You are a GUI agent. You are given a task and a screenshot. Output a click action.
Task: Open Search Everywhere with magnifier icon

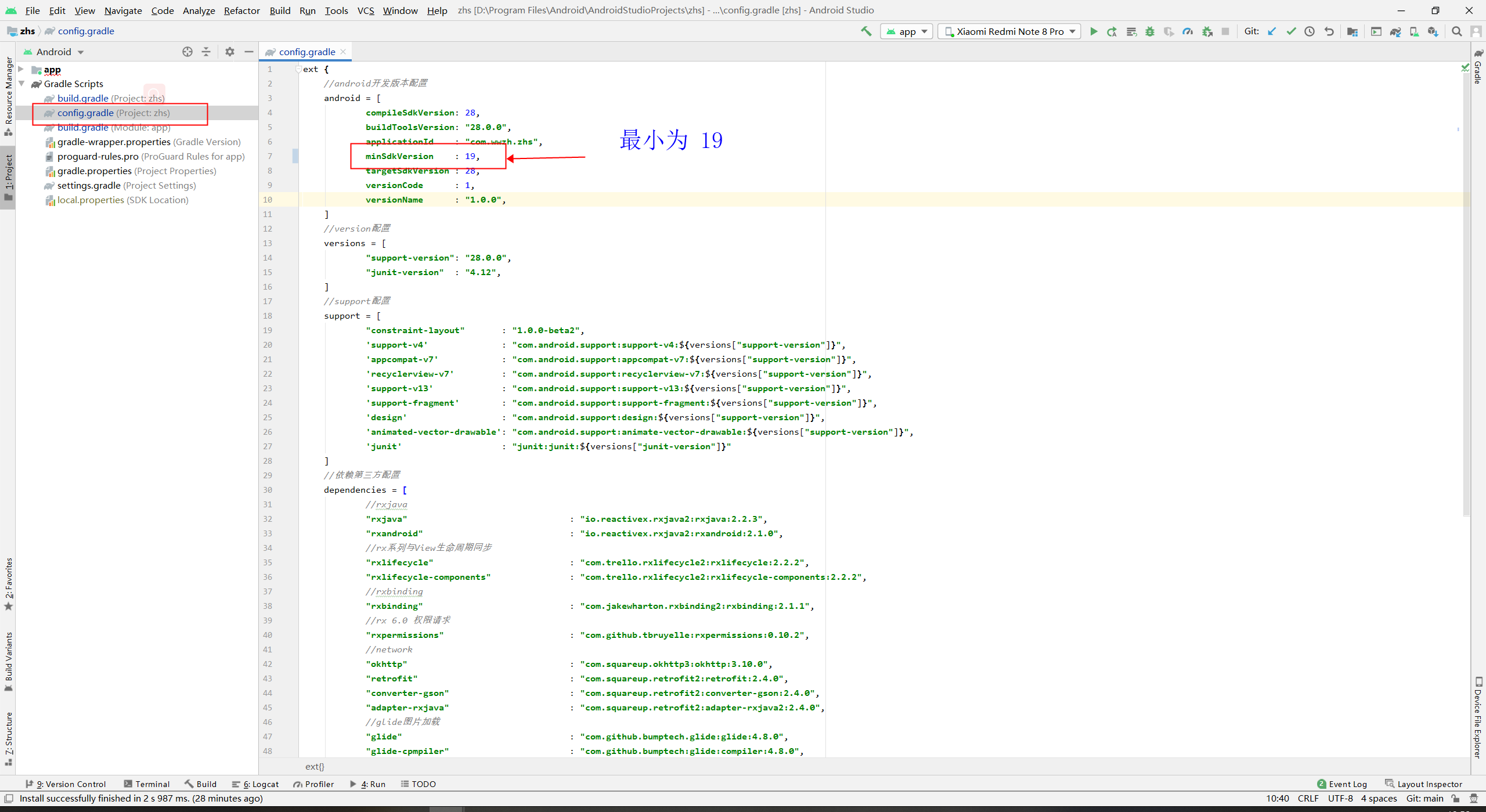[x=1457, y=31]
